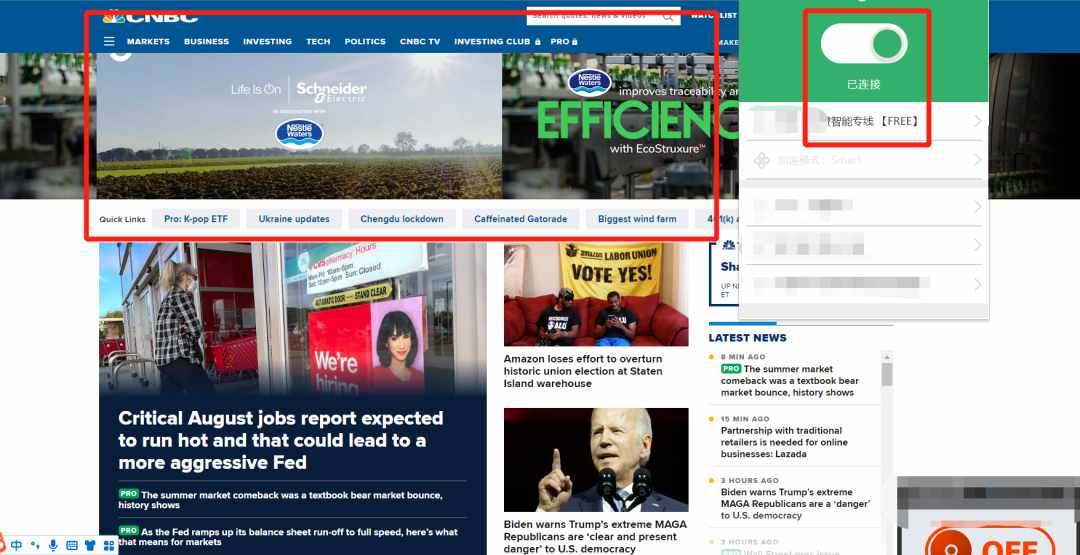Viewport: 1080px width, 555px height.
Task: Open the INVESTING CLUB menu
Action: click(497, 41)
